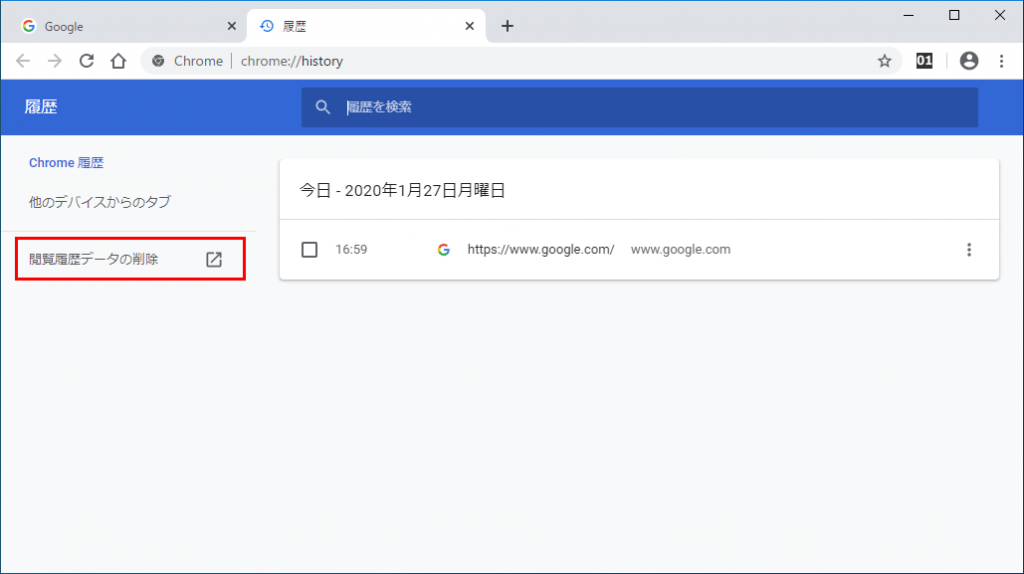Screen dimensions: 1024x574
Task: Click the 16:59 timestamp
Action: point(351,249)
